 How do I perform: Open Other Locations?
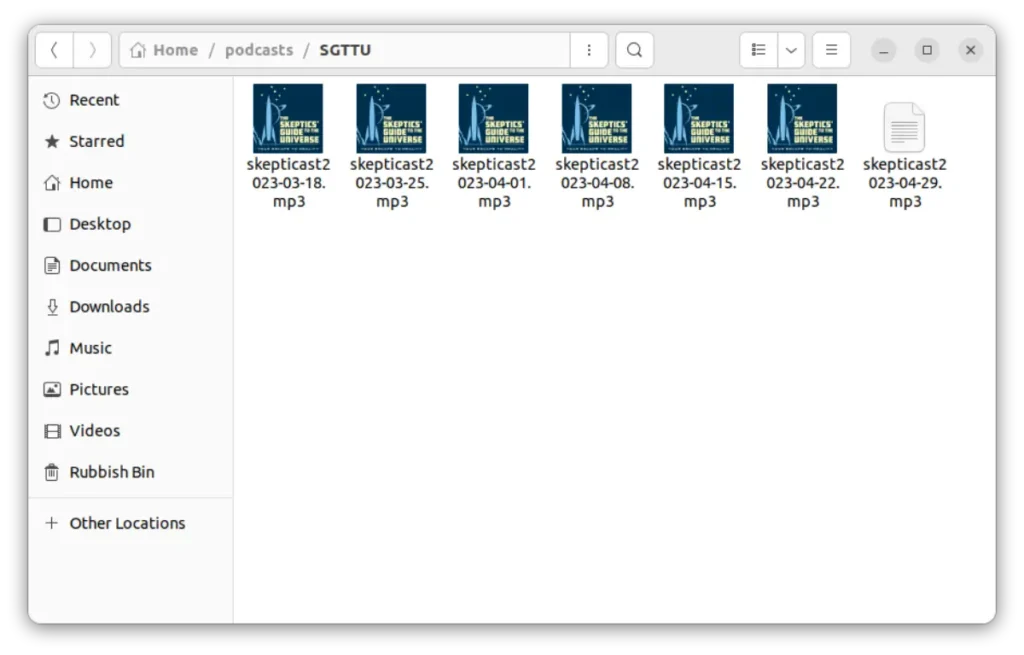[127, 523]
